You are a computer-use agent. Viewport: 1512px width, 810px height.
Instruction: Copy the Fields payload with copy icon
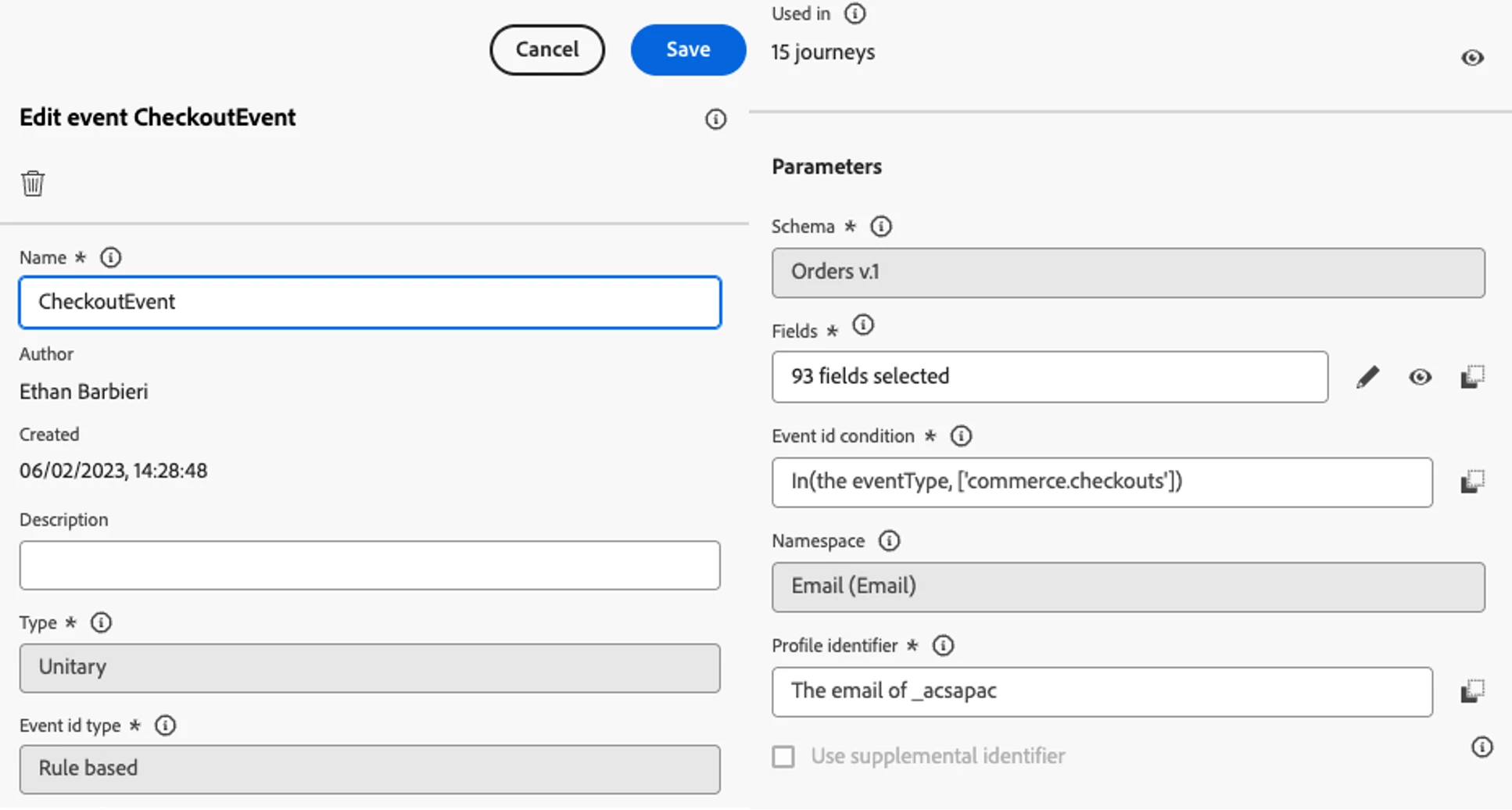click(x=1472, y=378)
